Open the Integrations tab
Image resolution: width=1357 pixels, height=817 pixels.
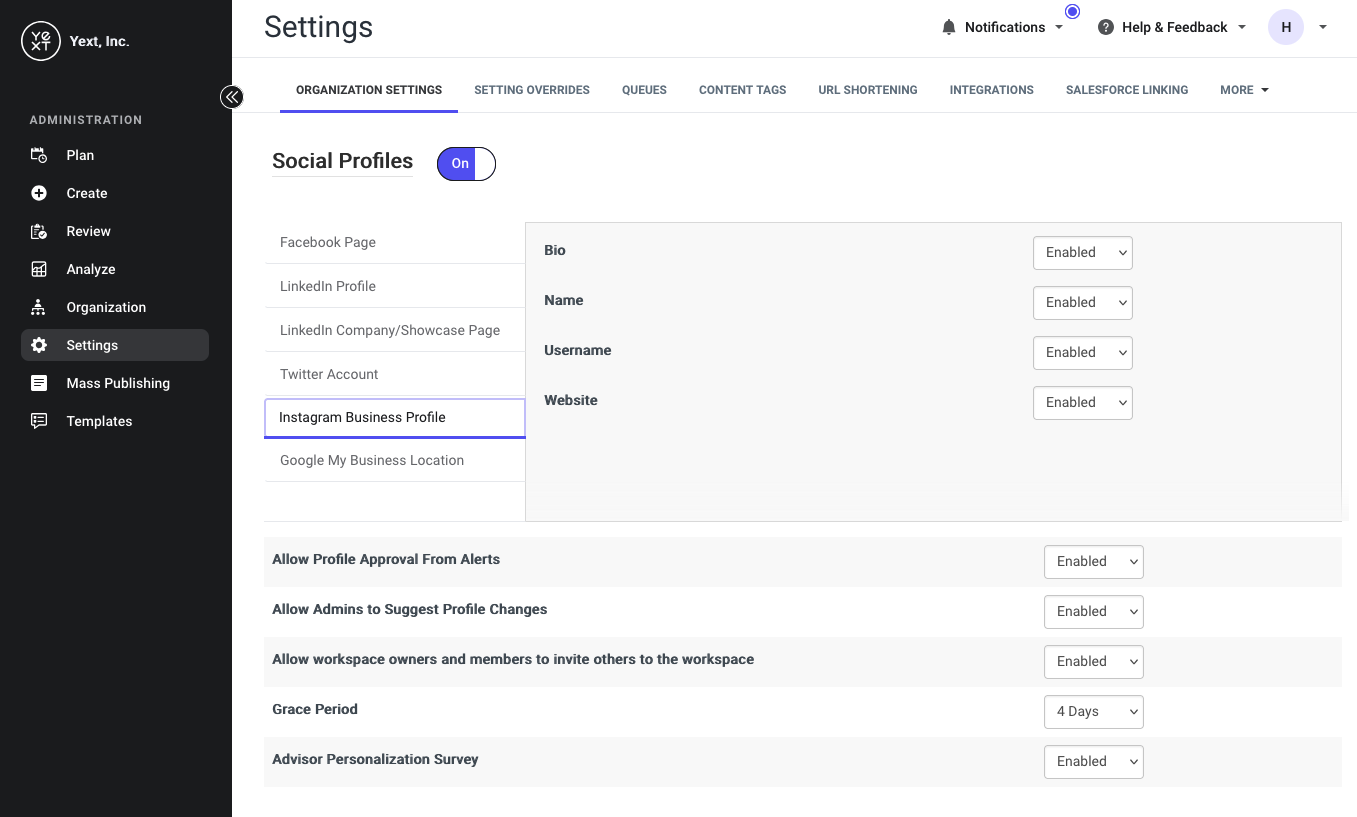[991, 90]
